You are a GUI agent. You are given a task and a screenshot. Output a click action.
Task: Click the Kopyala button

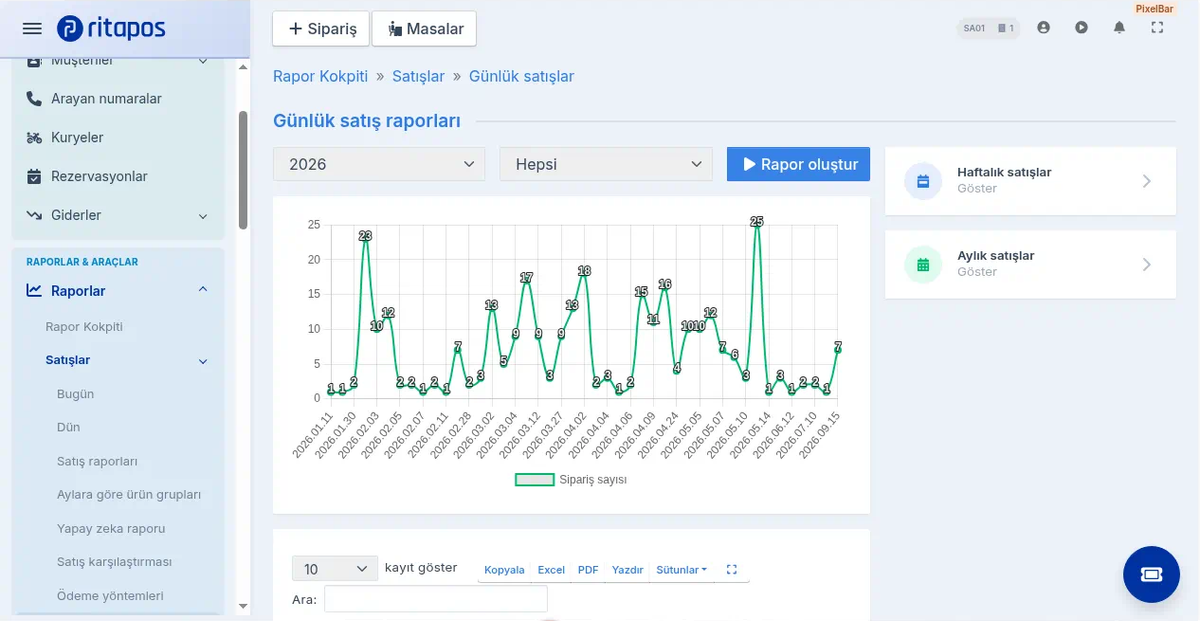pyautogui.click(x=504, y=570)
